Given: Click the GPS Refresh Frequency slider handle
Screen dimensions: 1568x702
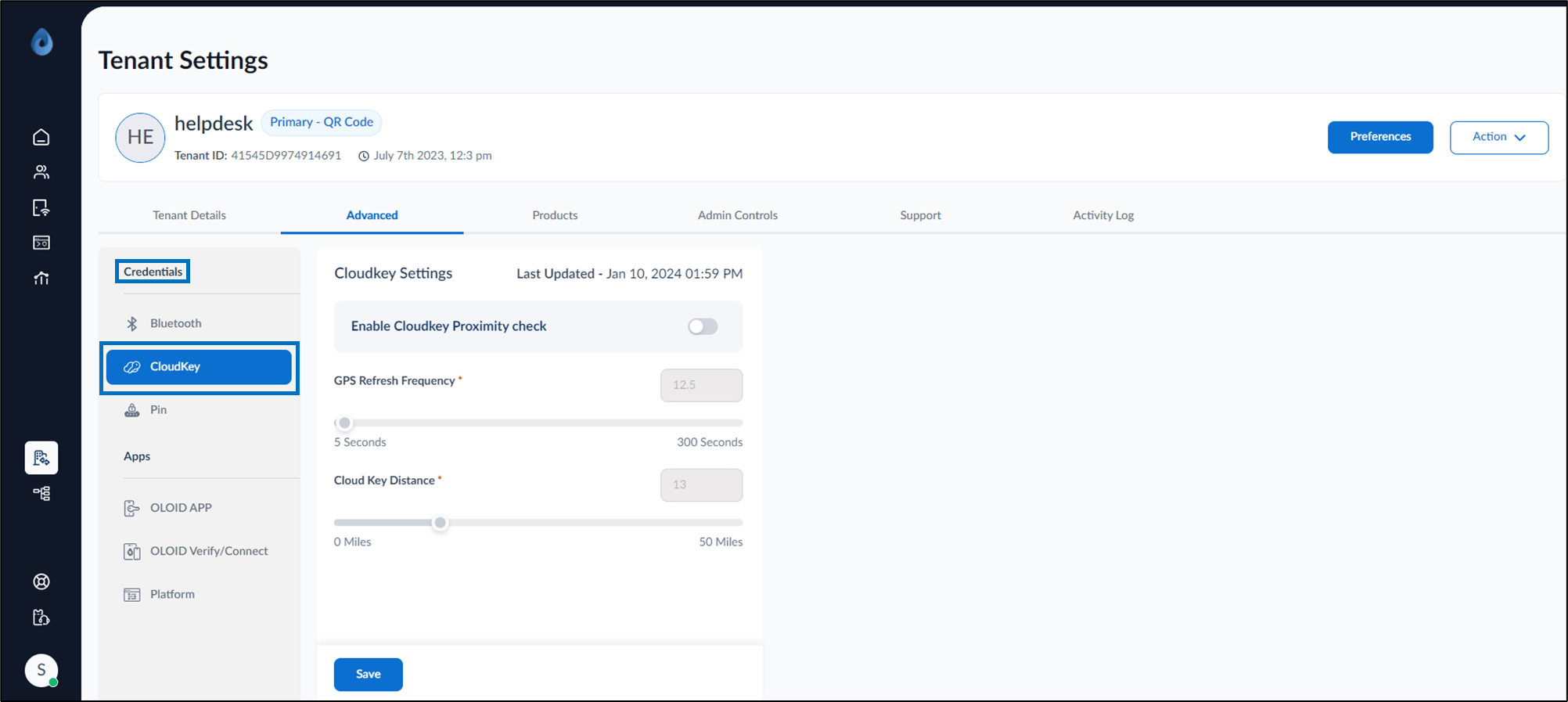Looking at the screenshot, I should click(344, 423).
